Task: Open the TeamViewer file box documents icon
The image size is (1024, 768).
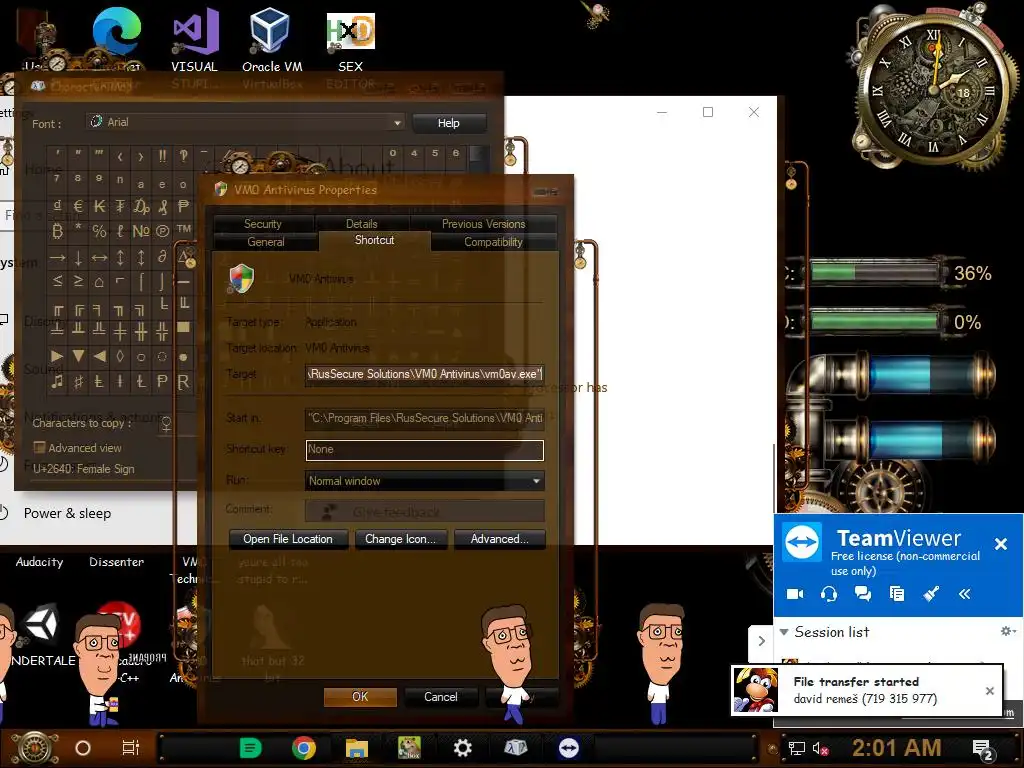Action: point(897,594)
